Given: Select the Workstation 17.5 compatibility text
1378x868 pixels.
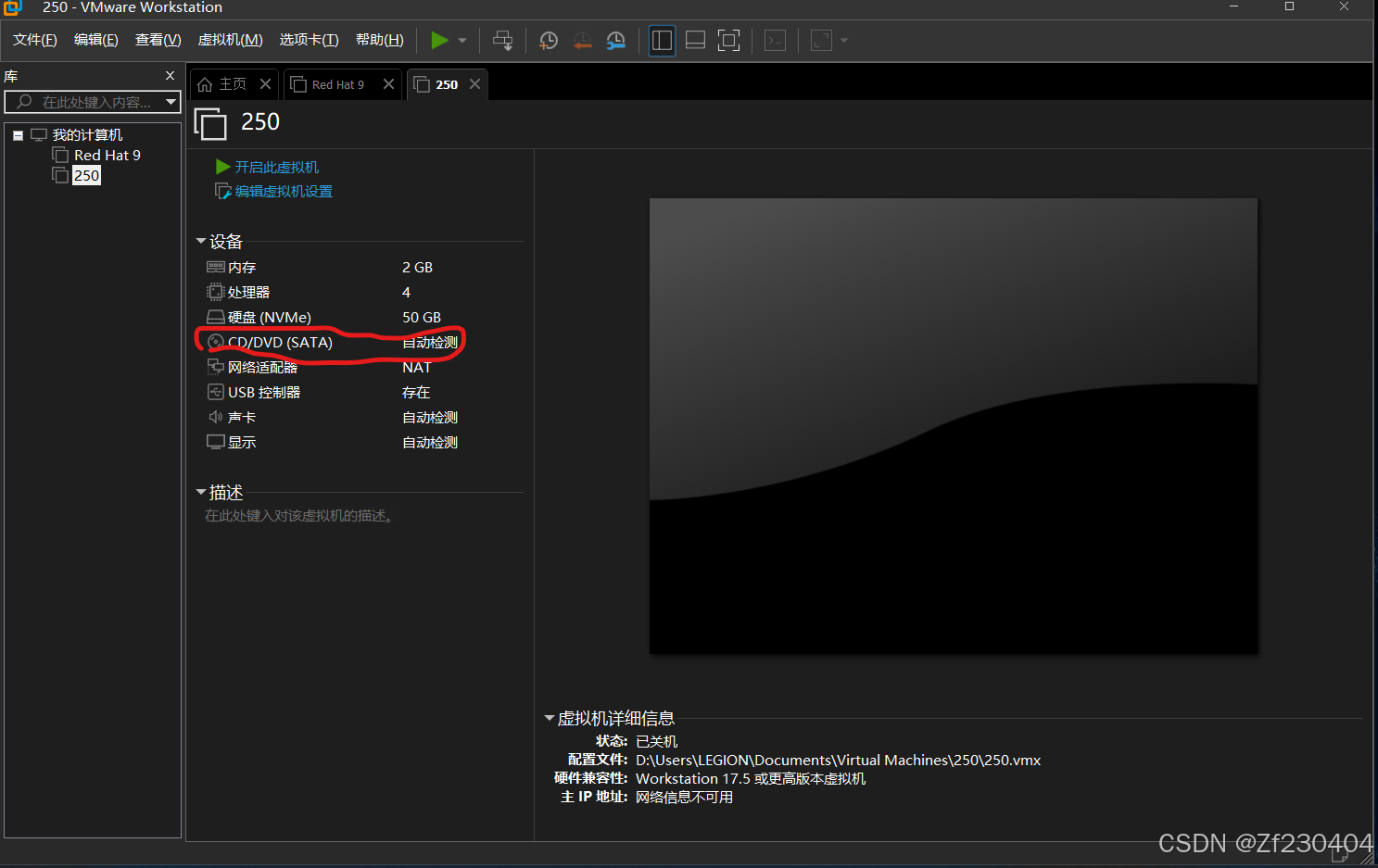Looking at the screenshot, I should (x=751, y=778).
